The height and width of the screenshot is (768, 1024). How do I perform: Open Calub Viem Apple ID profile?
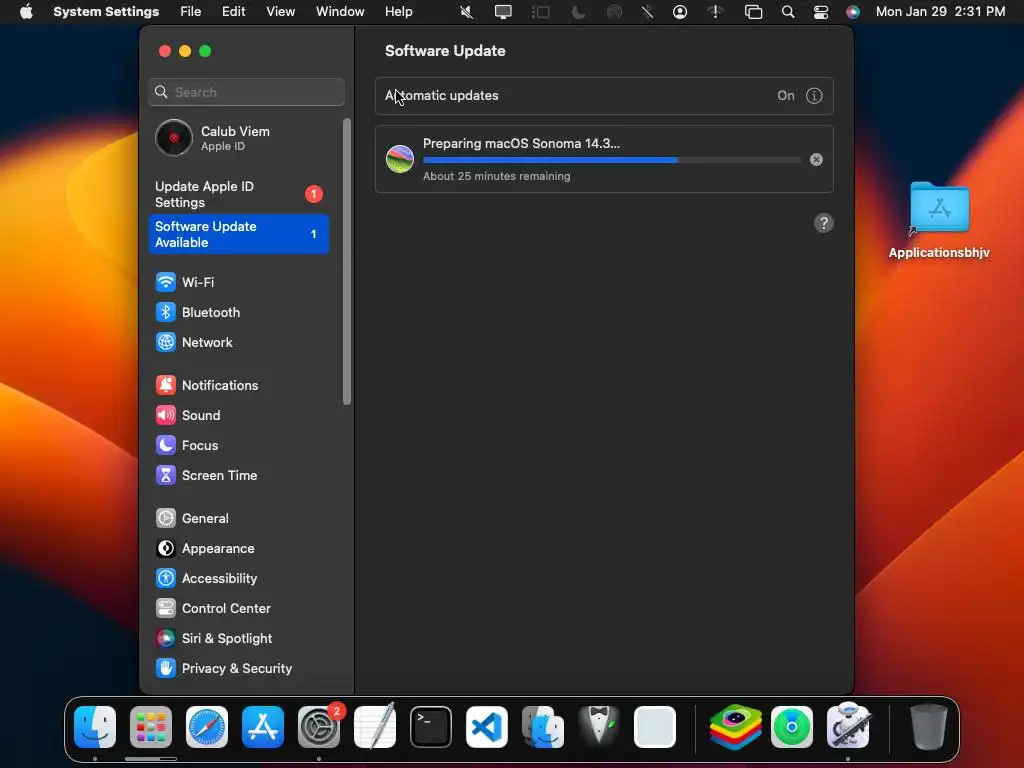click(238, 138)
